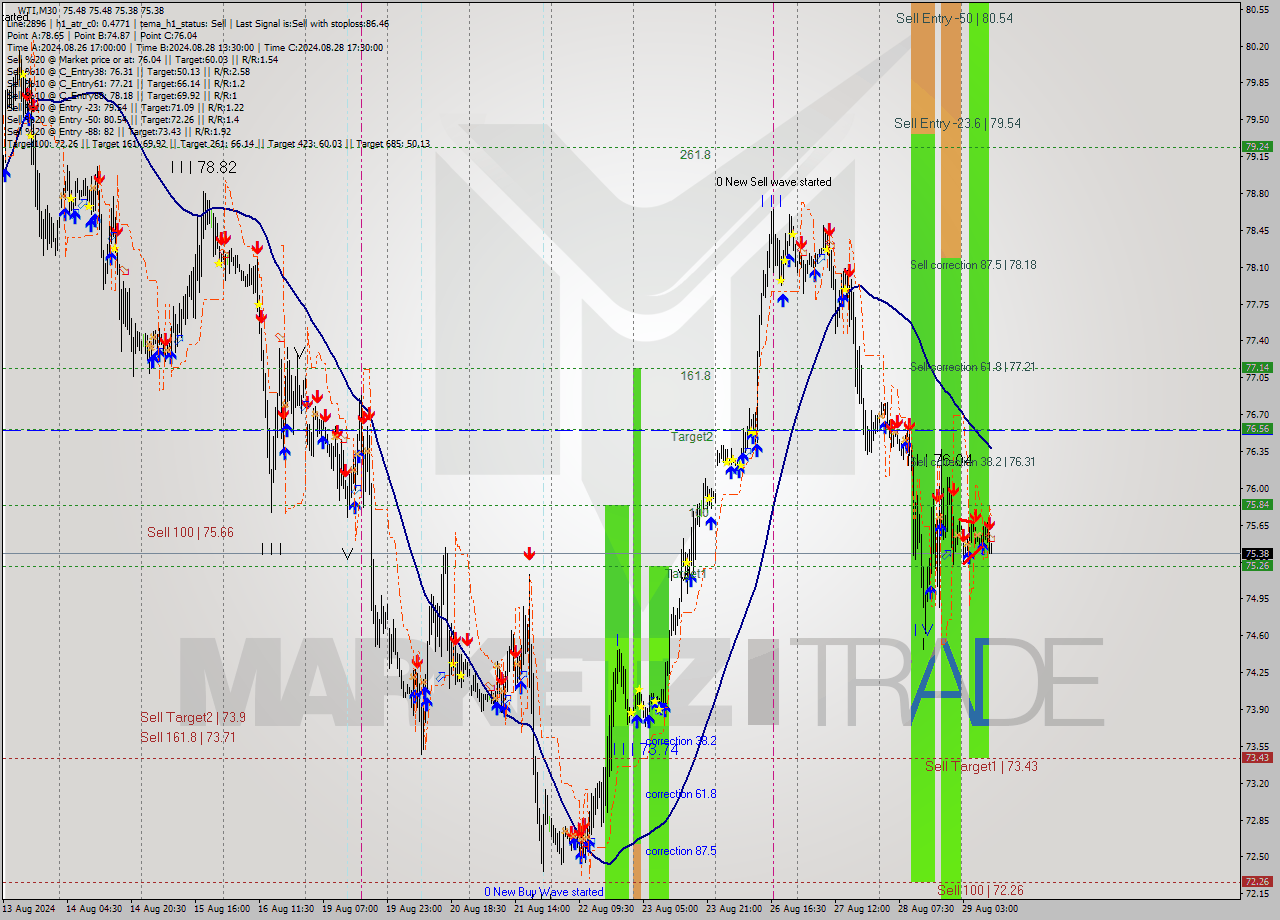Click the 'Sell 100 | 72.26' label
The width and height of the screenshot is (1280, 920).
tap(980, 890)
